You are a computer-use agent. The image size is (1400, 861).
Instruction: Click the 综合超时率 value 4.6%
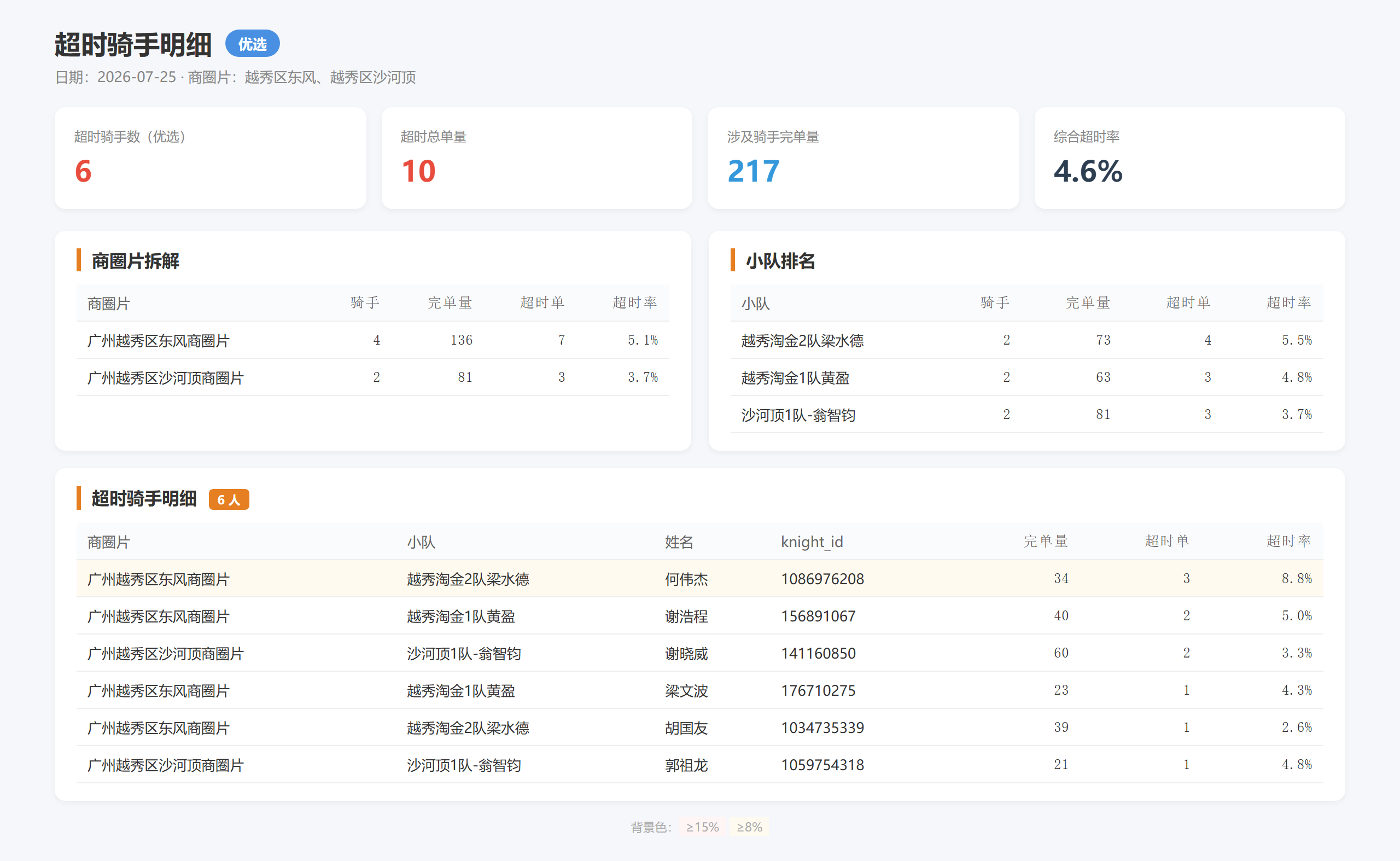coord(1088,171)
